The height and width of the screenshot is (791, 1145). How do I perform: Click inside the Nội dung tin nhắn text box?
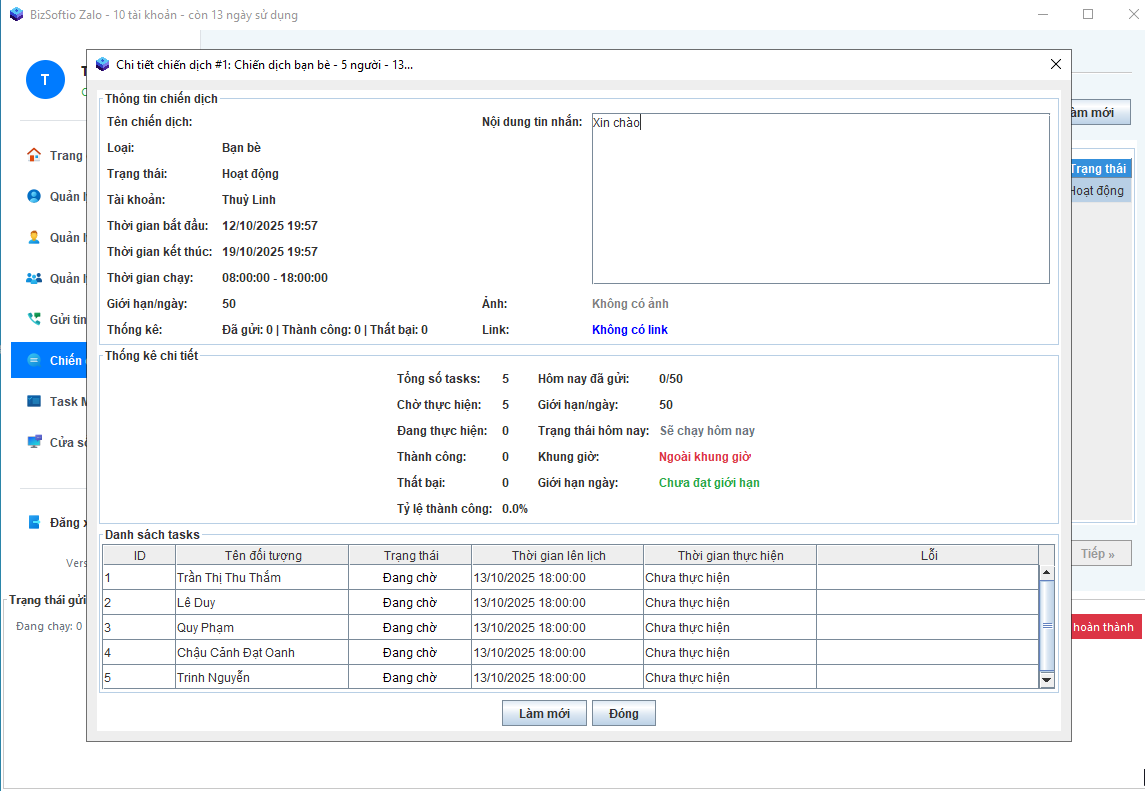(x=820, y=200)
